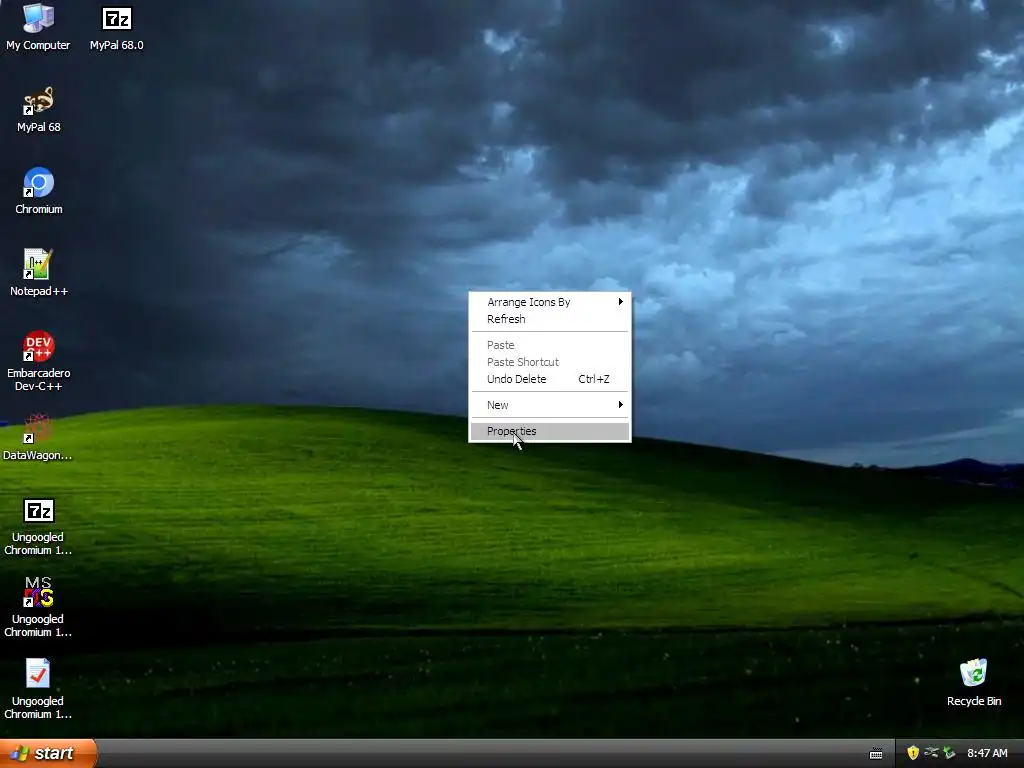
Task: Click the greyed-out Paste entry
Action: click(550, 345)
